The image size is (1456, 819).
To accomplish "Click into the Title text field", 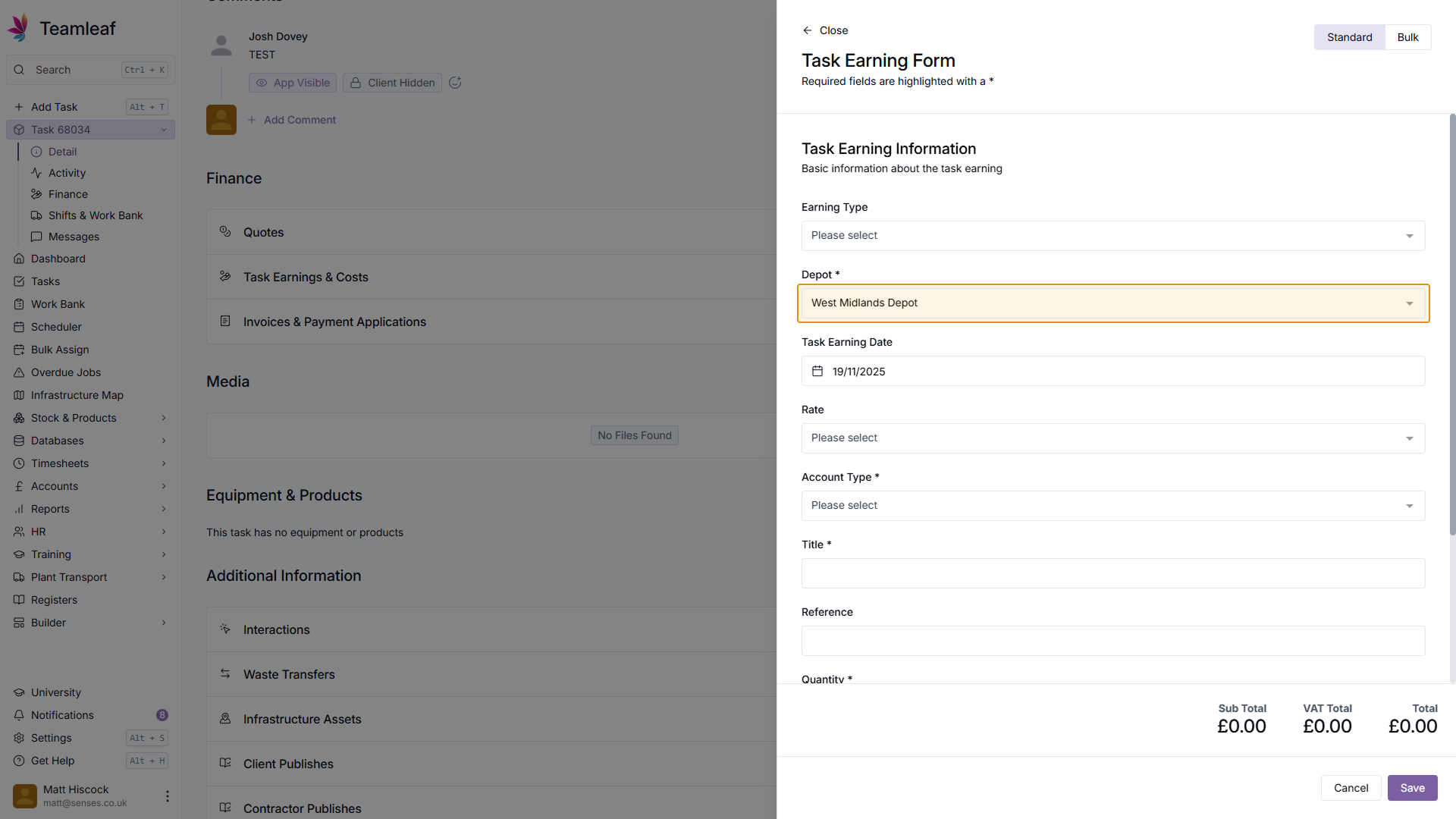I will (1112, 573).
